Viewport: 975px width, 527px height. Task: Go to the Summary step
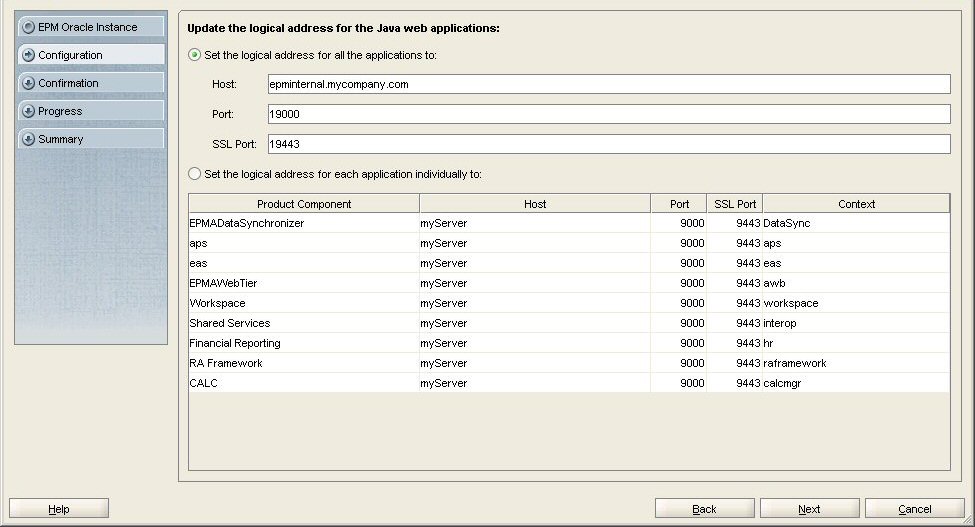91,139
